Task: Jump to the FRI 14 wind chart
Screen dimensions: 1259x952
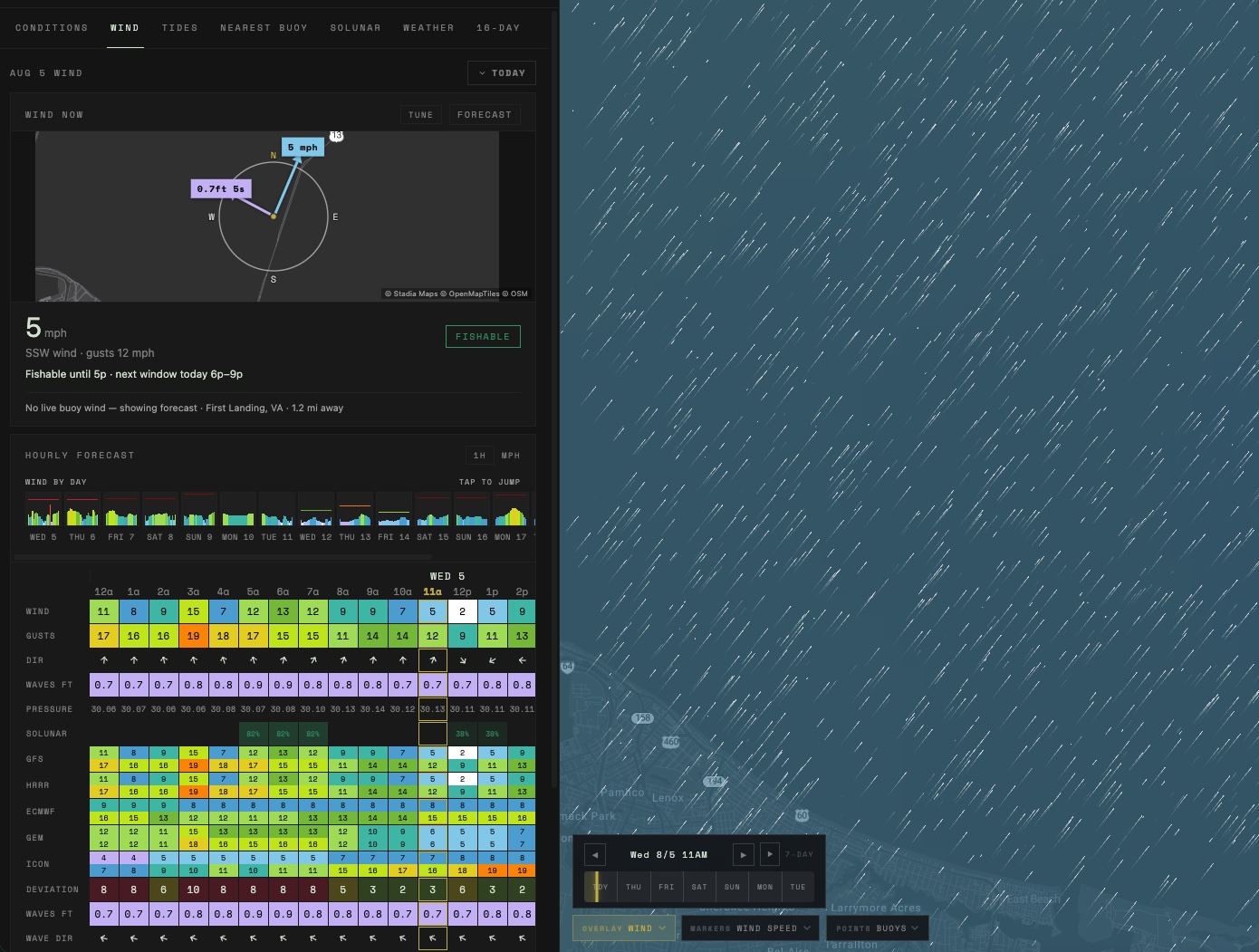Action: [x=394, y=517]
